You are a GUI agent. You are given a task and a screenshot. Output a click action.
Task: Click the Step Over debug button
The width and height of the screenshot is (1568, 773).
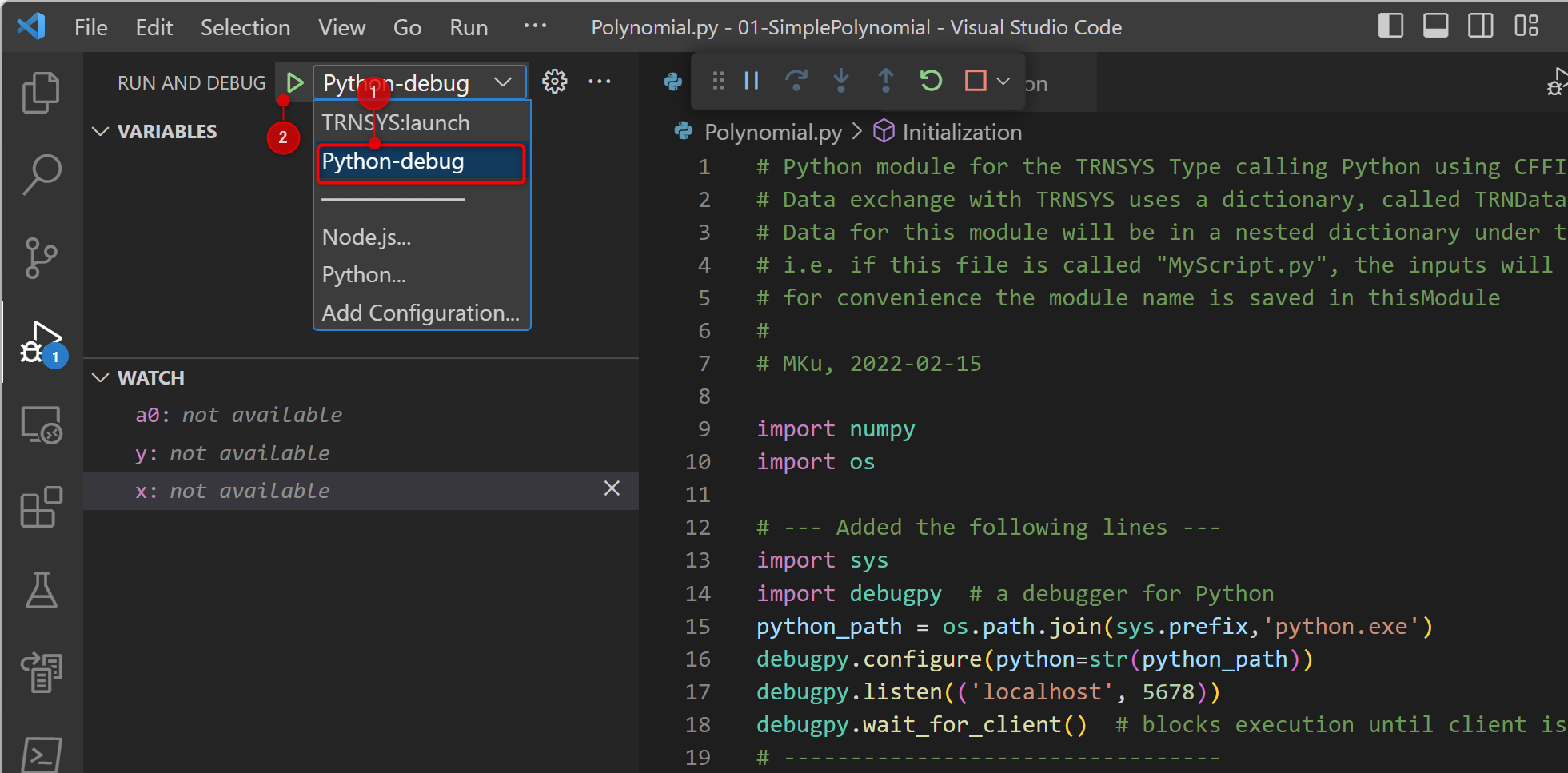click(796, 81)
